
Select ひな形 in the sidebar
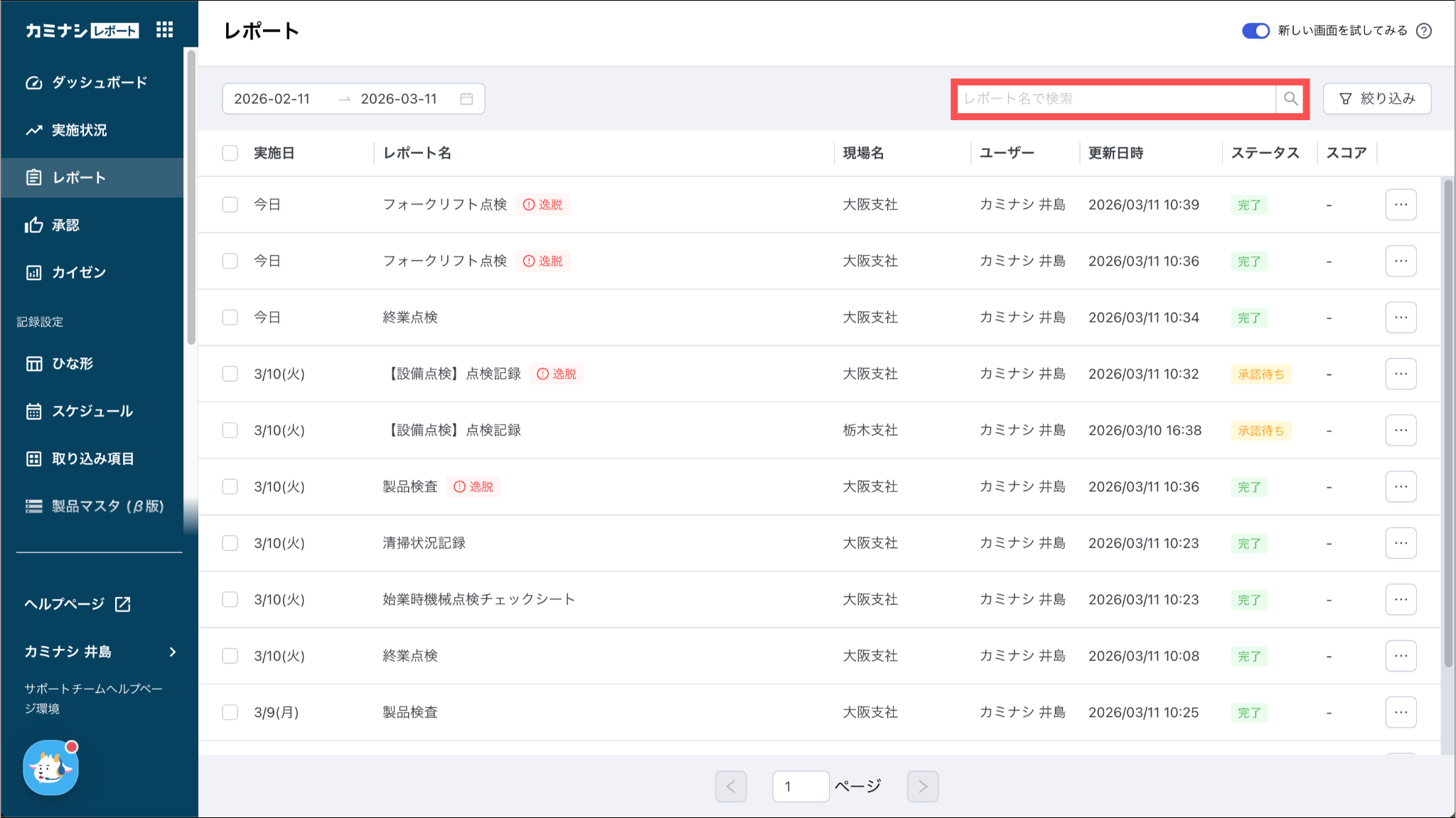[72, 363]
